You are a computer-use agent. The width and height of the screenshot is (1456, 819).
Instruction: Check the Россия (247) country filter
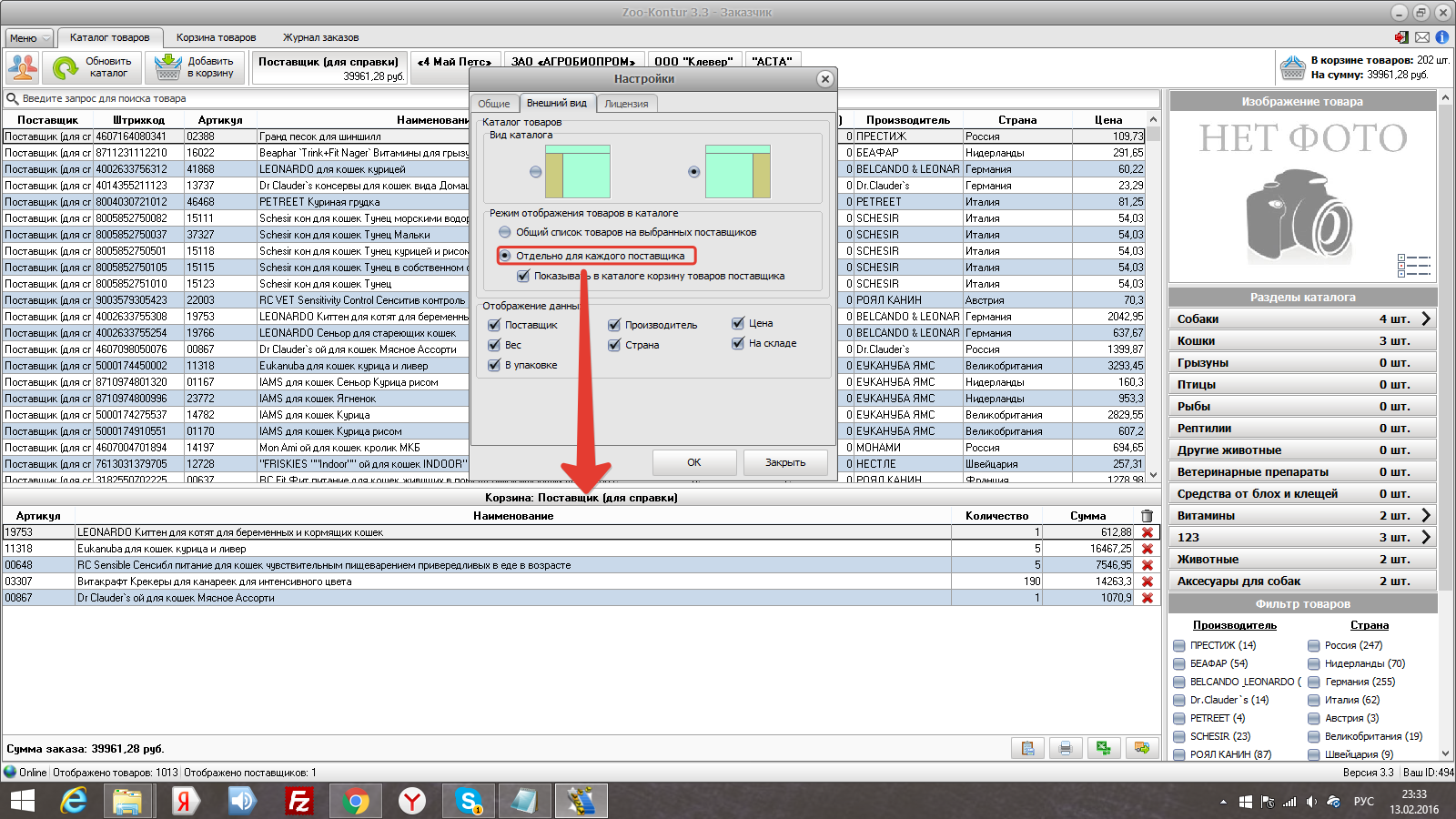[x=1314, y=645]
